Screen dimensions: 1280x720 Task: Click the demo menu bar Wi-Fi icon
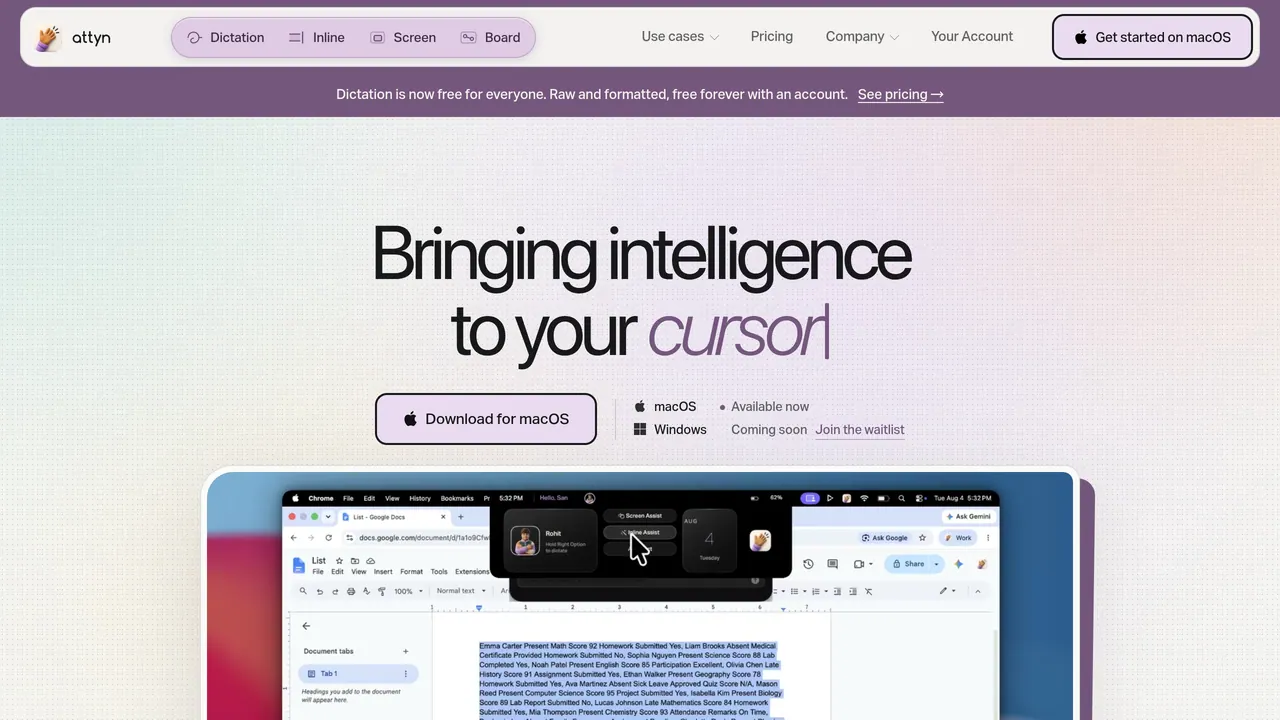(x=864, y=498)
